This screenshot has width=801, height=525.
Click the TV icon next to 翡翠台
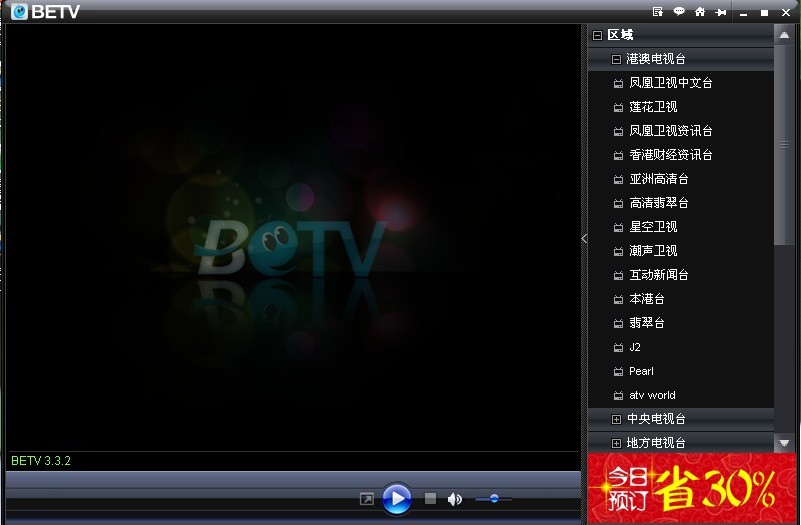coord(618,324)
